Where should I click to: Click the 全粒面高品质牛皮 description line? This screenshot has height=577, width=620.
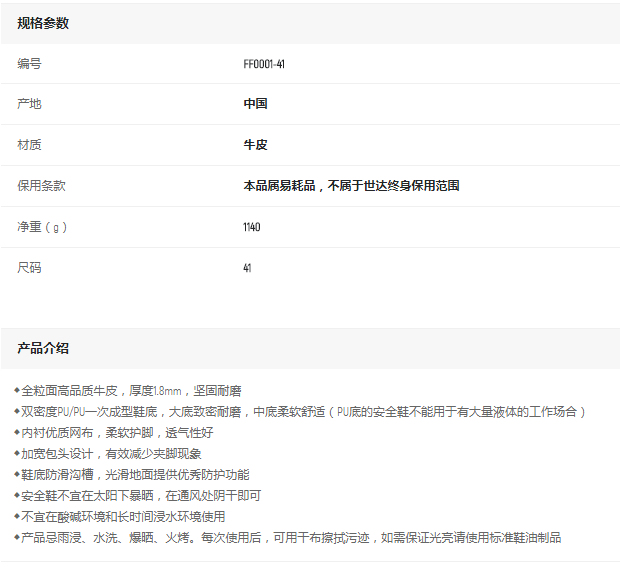pos(130,391)
